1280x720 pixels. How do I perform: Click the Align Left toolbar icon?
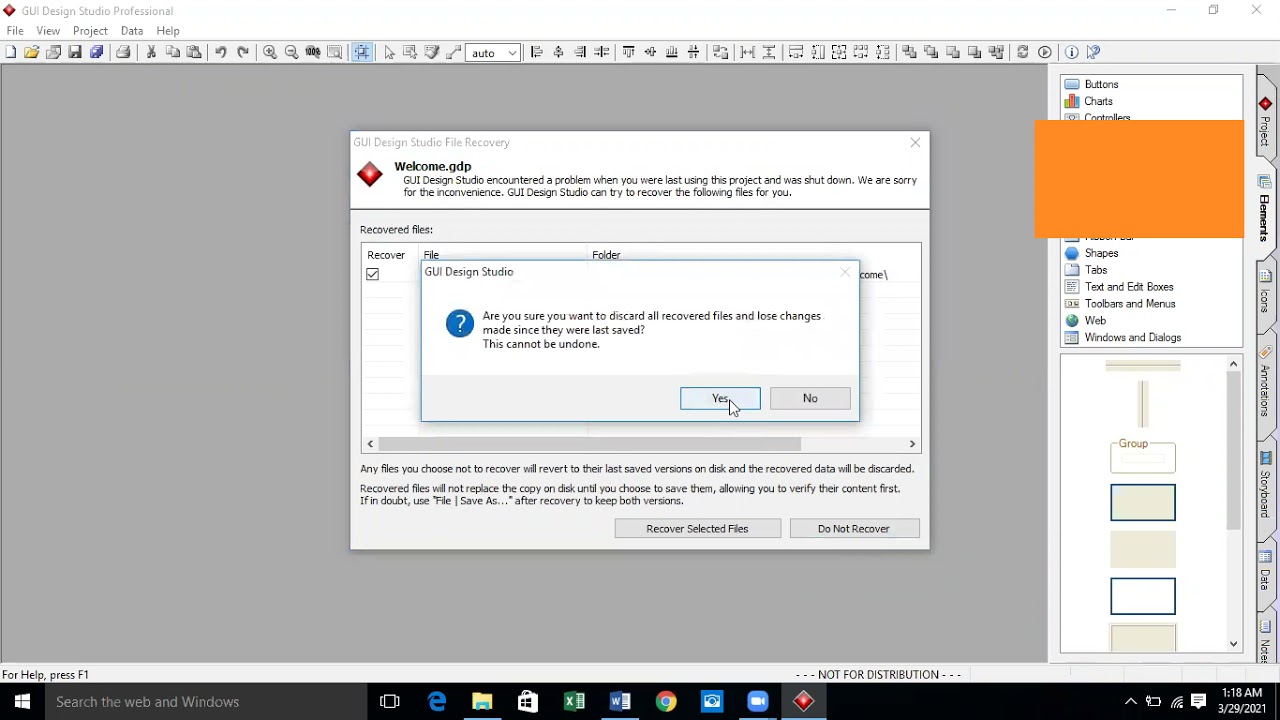tap(537, 52)
